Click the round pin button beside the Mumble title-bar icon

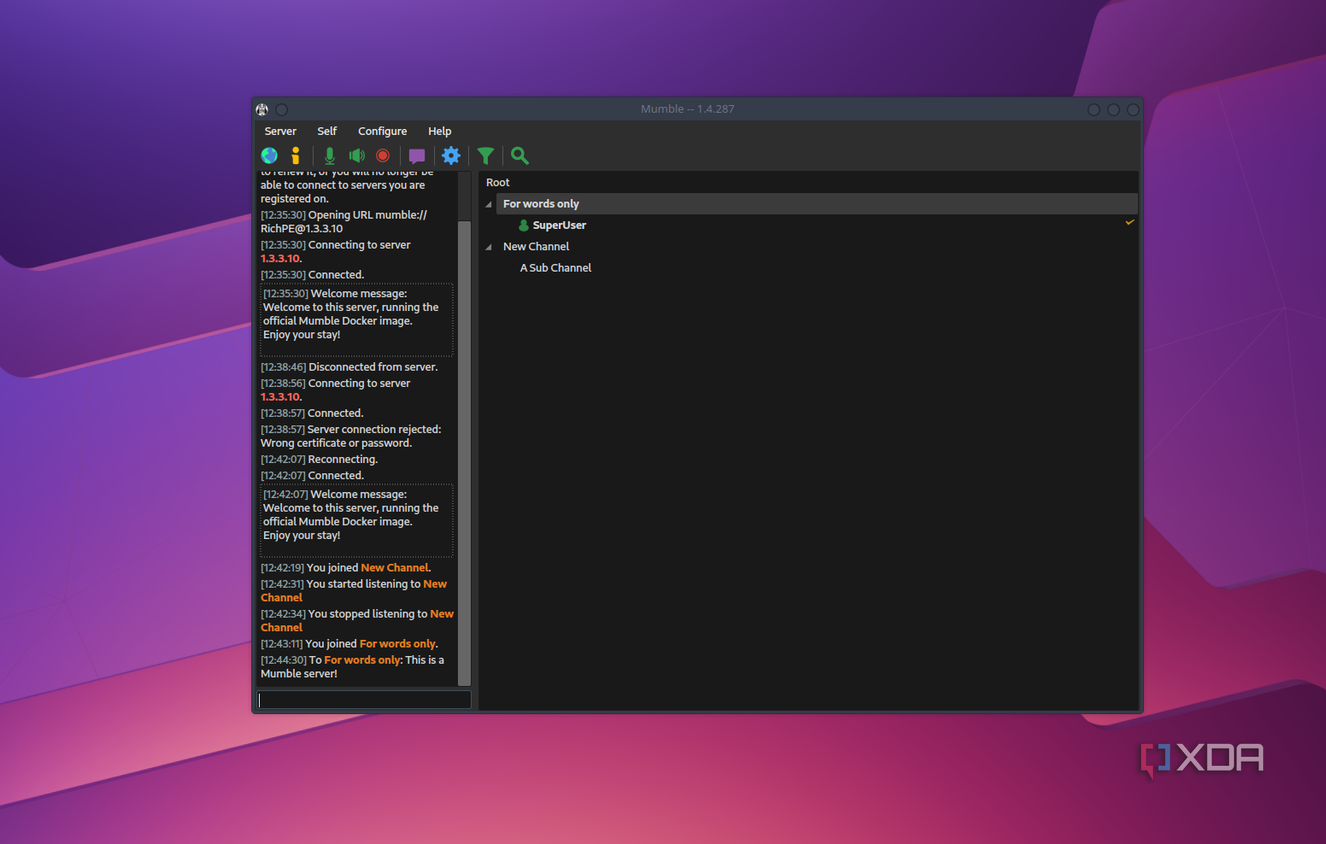[282, 109]
